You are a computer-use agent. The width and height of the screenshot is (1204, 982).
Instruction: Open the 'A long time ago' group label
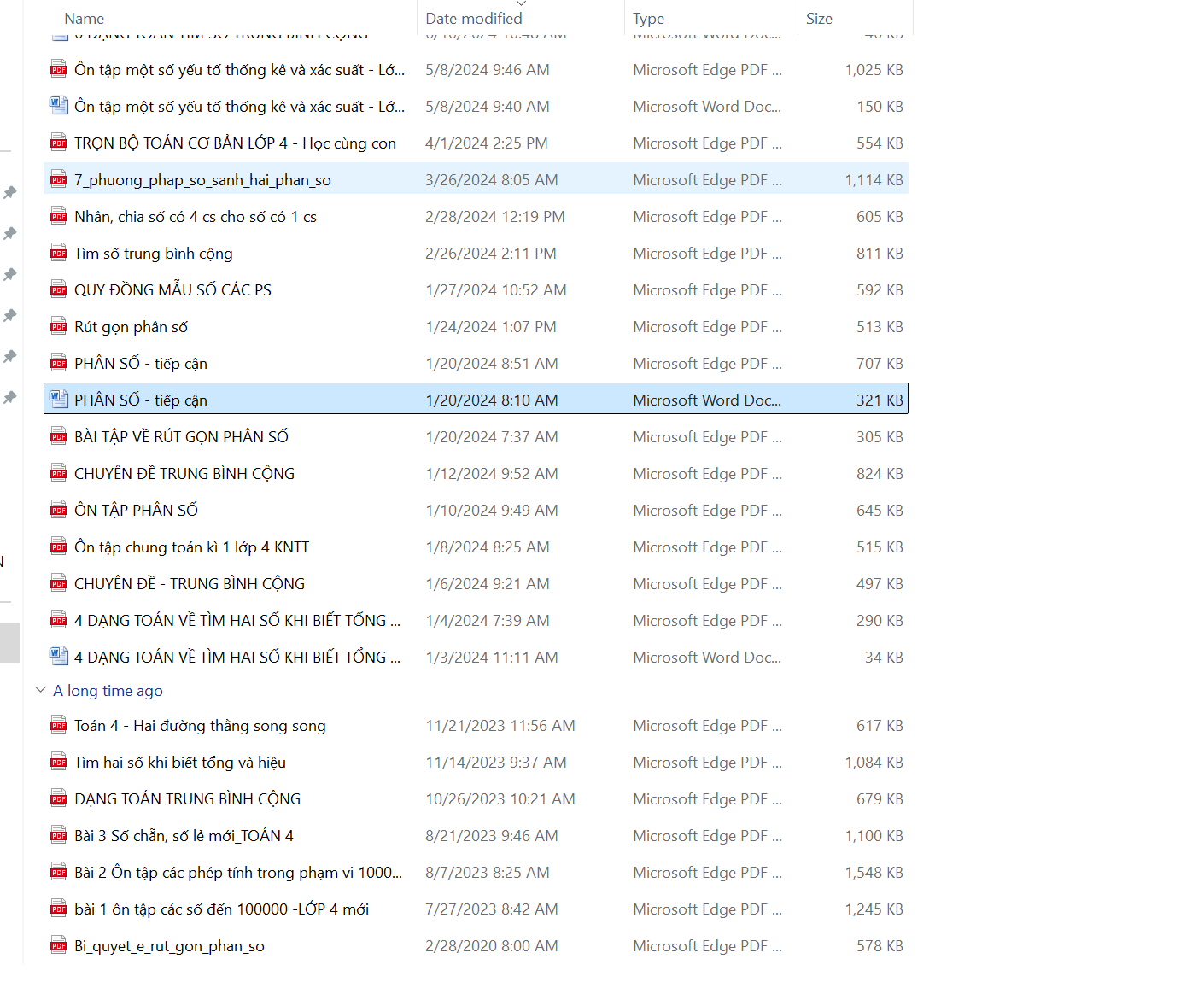pos(108,690)
